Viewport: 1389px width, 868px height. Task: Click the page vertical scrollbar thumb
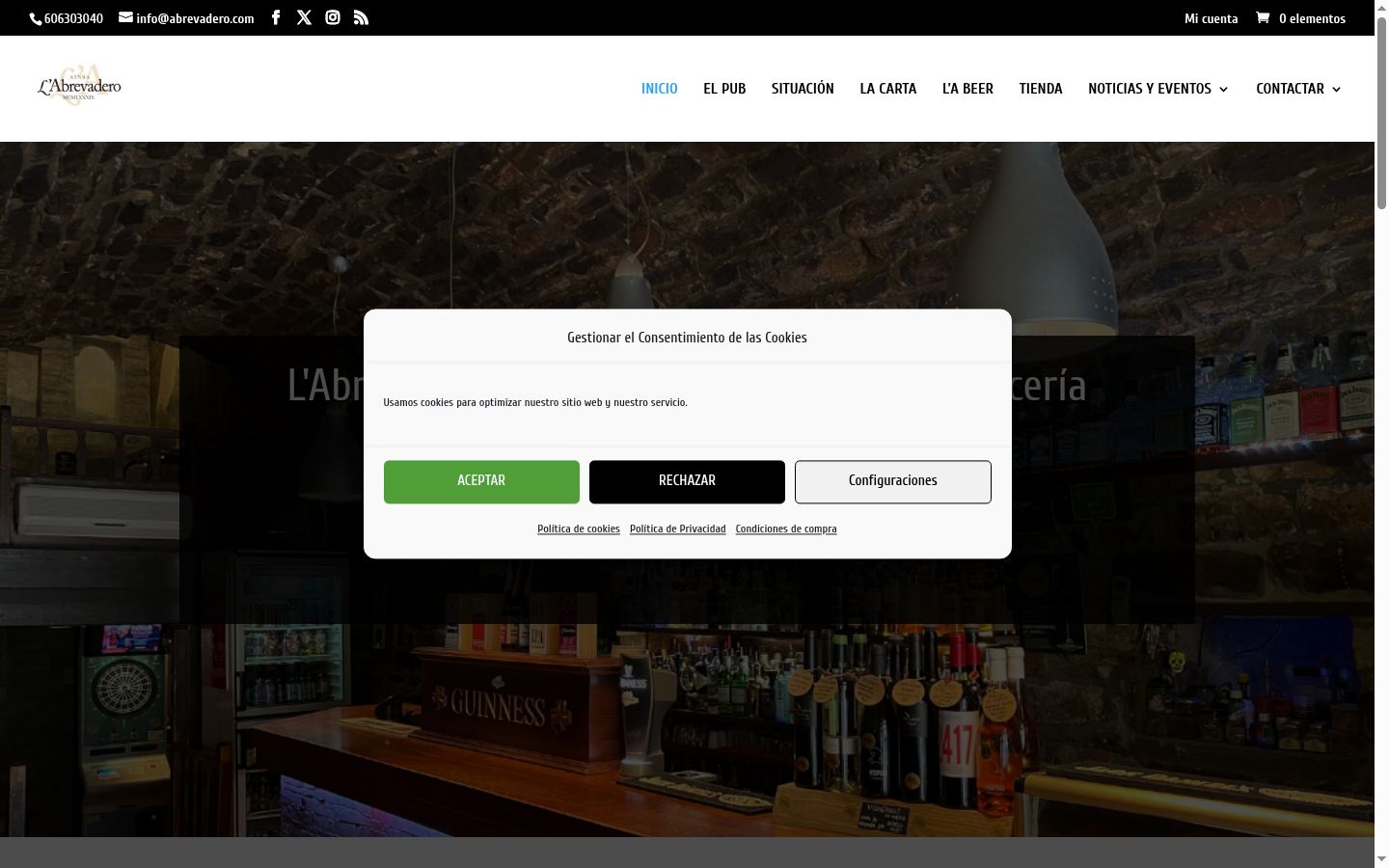click(1381, 113)
